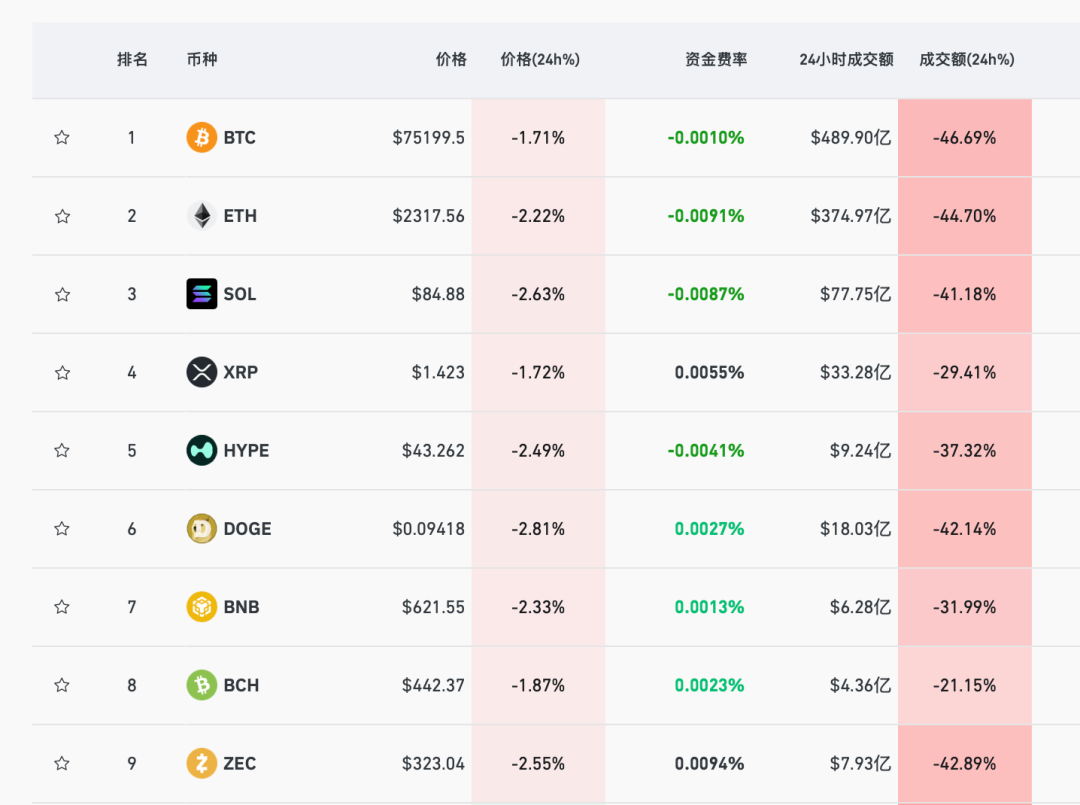Sort by 24小时成交额 column header

(846, 60)
